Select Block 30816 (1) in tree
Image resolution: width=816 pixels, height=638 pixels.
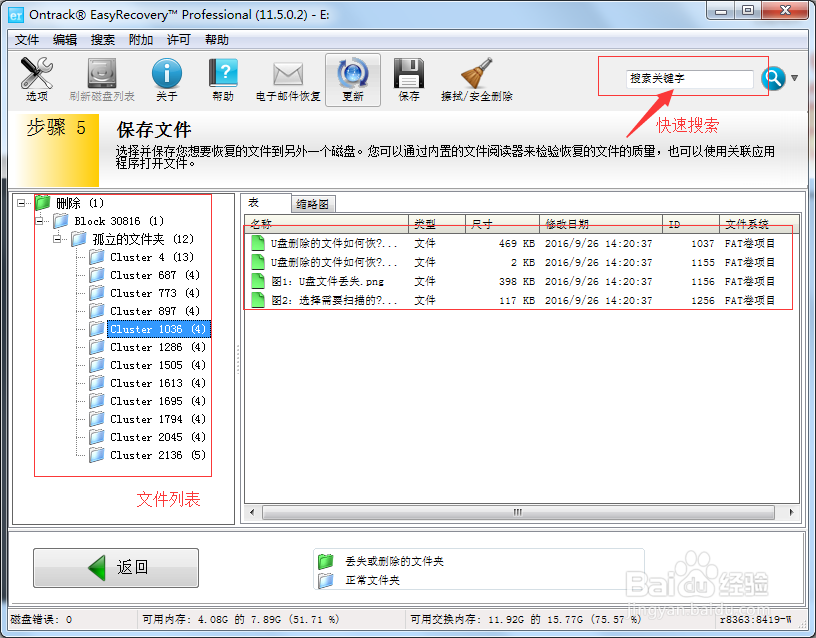[109, 221]
